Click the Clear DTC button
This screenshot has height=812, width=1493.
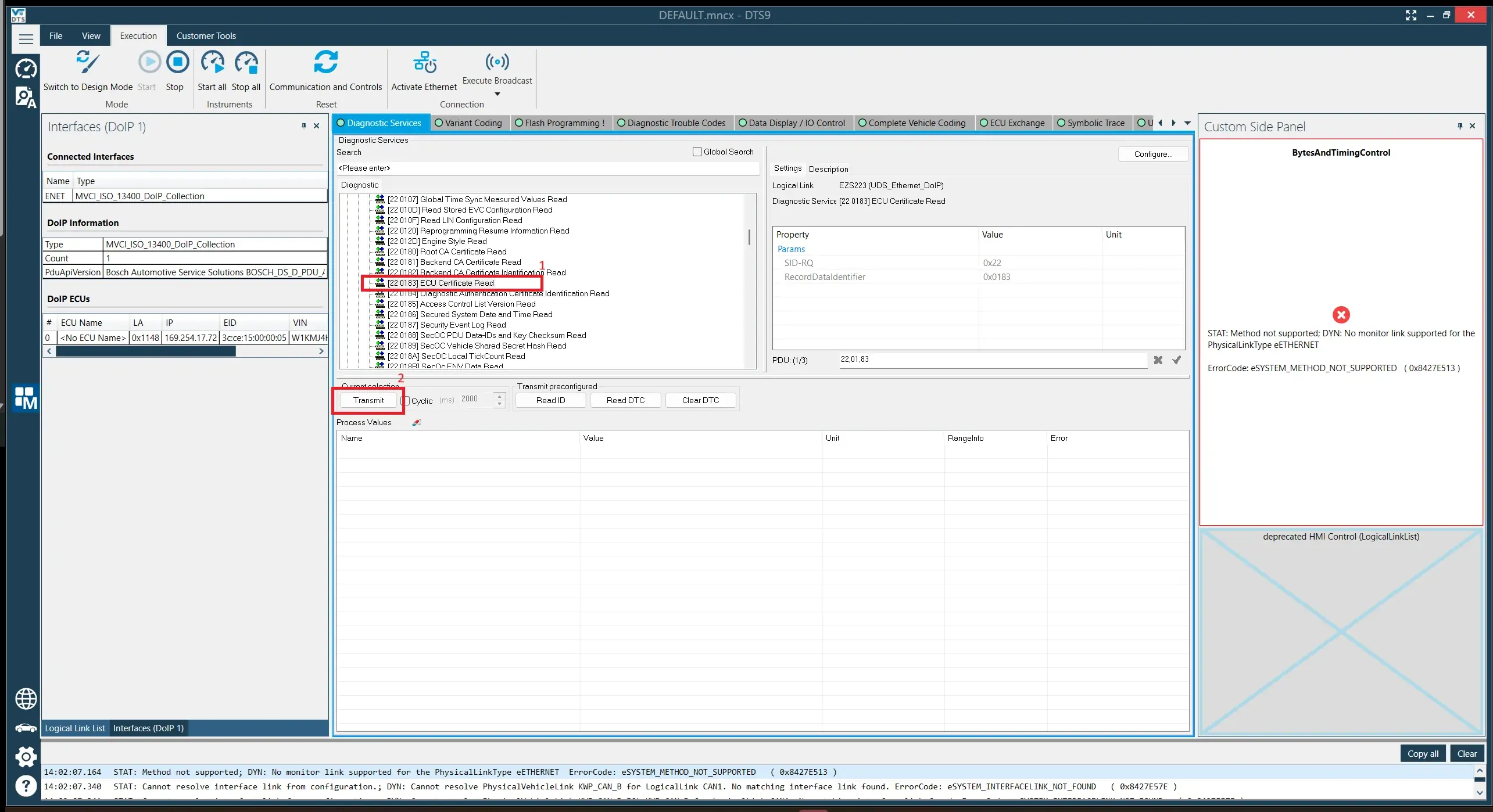click(700, 400)
